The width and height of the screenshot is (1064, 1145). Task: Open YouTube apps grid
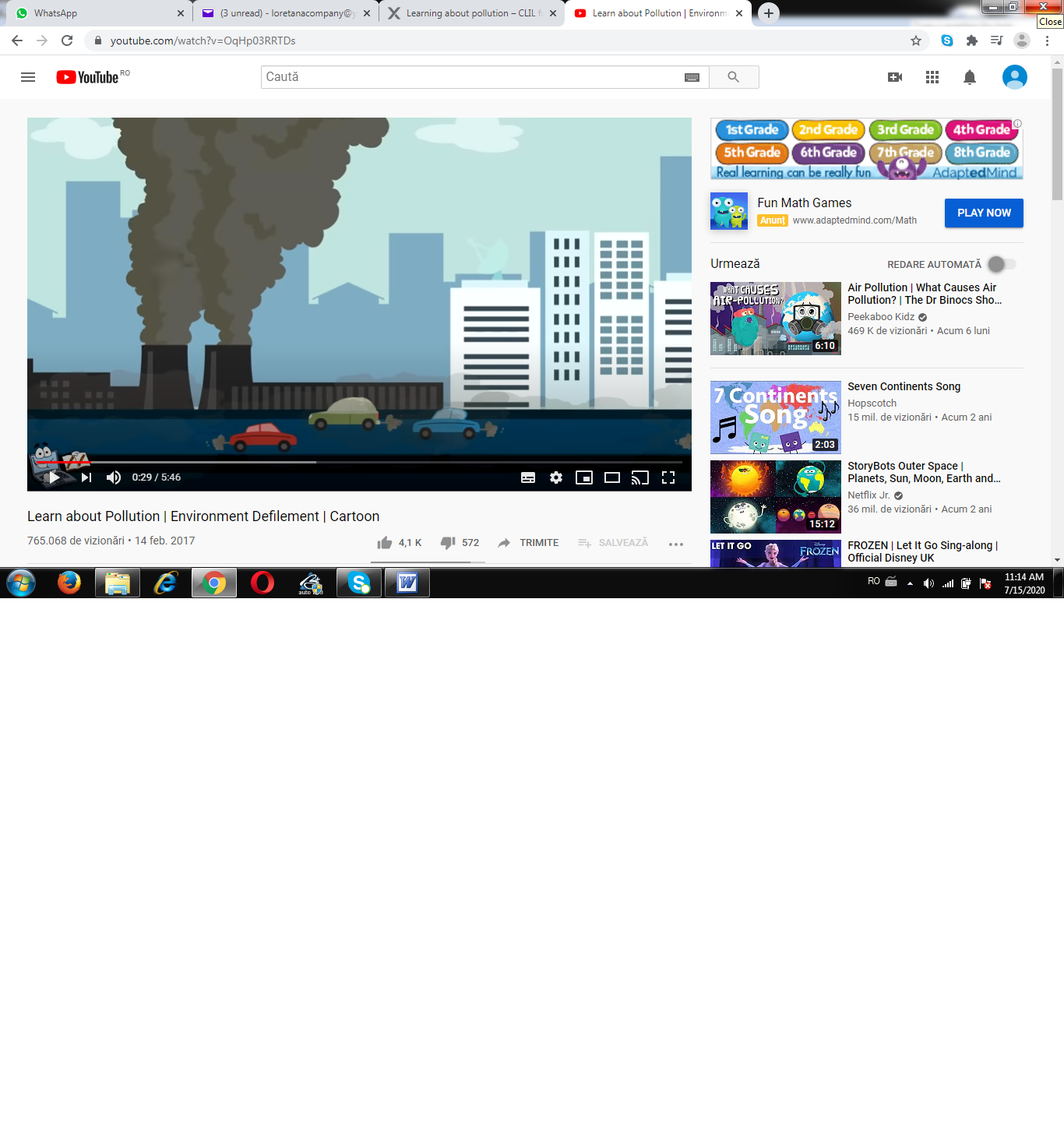[x=932, y=77]
